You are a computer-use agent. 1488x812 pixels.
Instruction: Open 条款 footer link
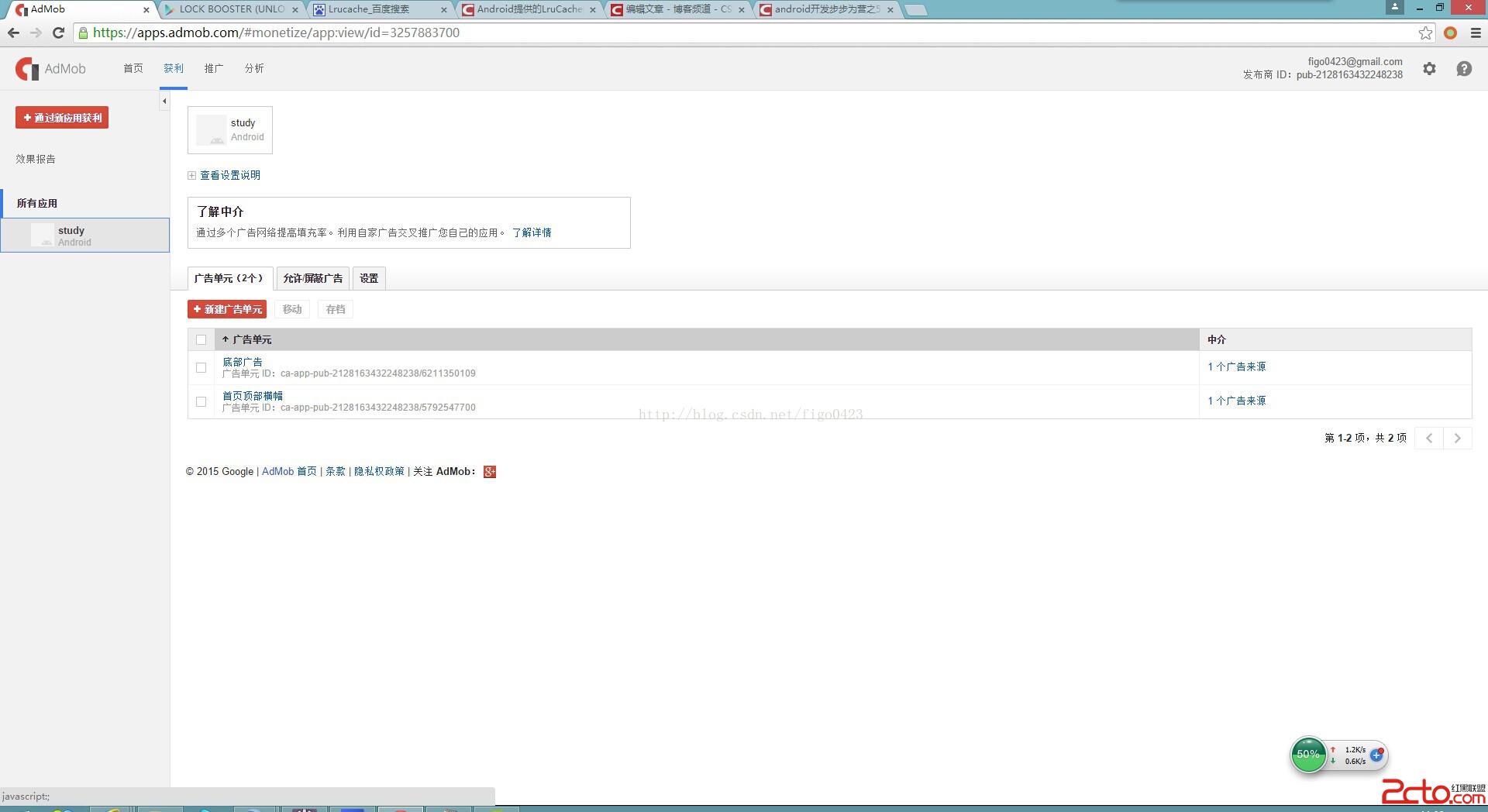[x=336, y=471]
